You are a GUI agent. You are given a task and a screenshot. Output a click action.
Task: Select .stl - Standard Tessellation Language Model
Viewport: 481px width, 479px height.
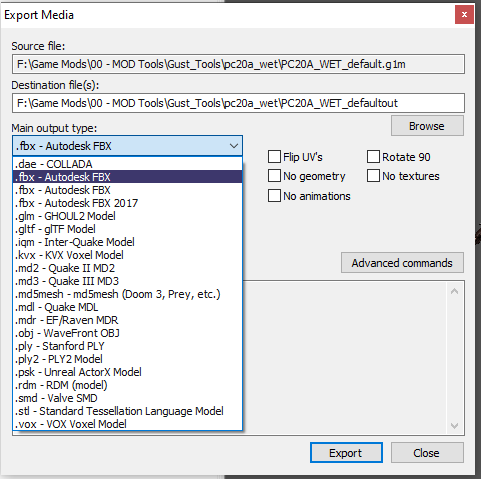coord(127,411)
